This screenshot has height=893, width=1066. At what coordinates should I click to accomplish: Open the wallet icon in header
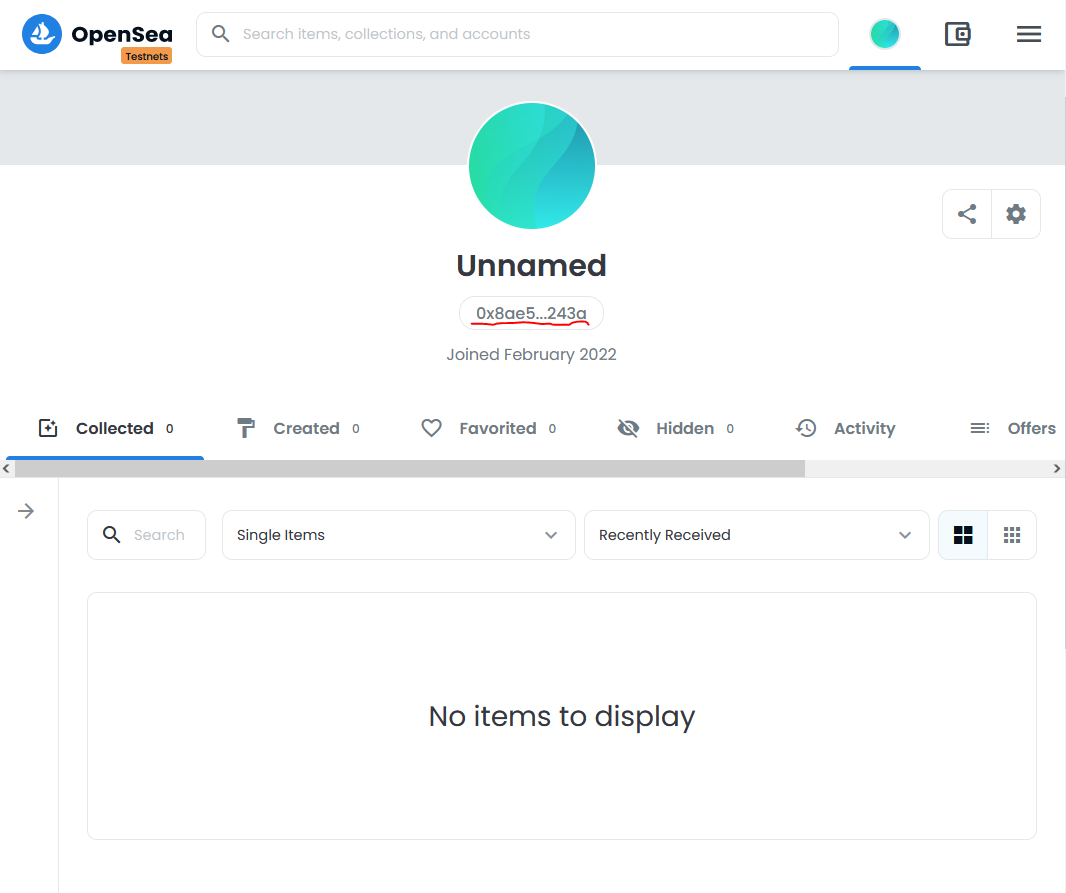click(x=958, y=34)
